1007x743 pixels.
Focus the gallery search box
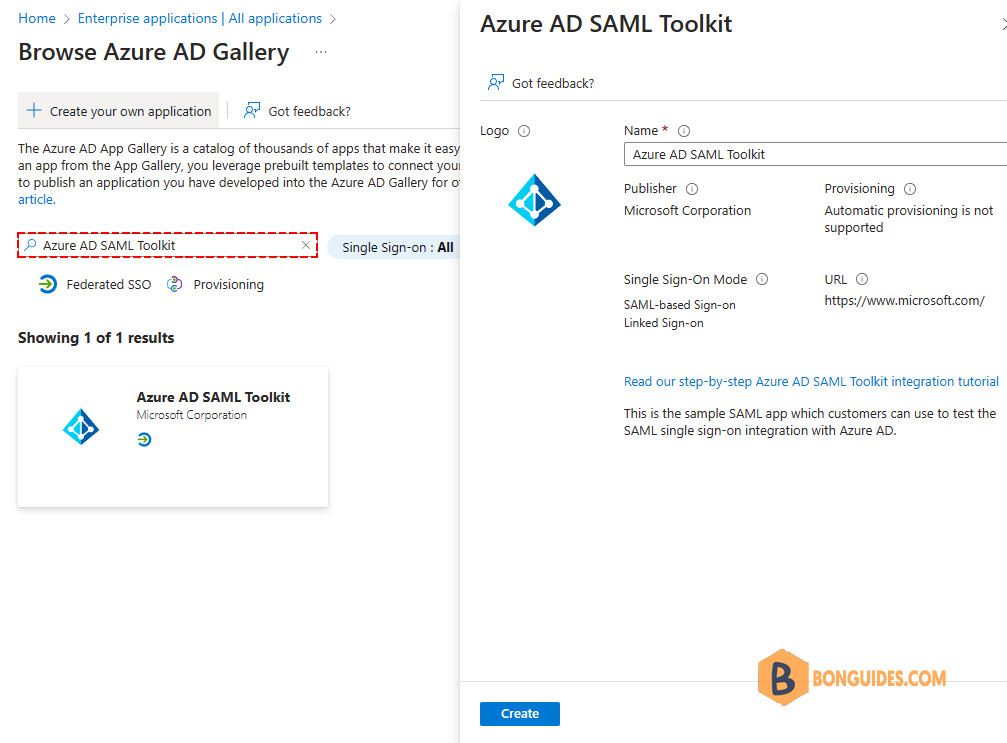[168, 245]
